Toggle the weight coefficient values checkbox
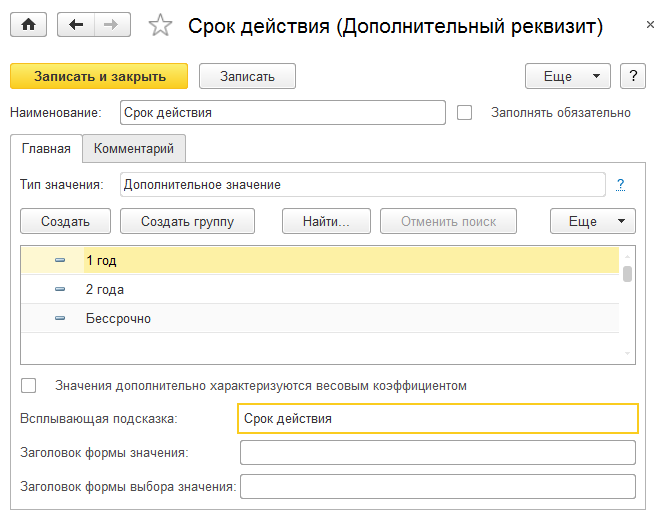665x520 pixels. tap(28, 385)
